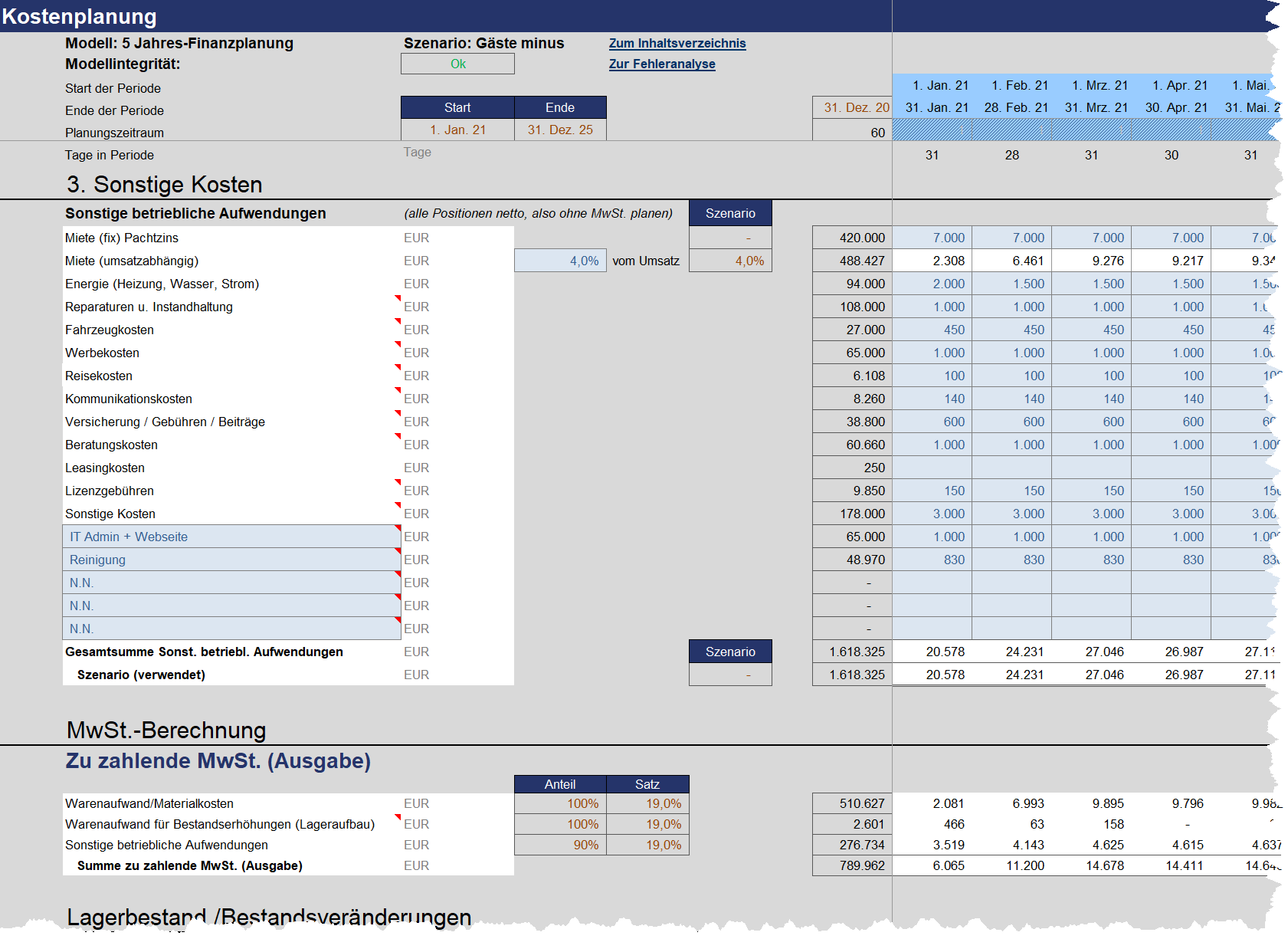Click the comment indicator on Lizenzgebühren row

[398, 482]
